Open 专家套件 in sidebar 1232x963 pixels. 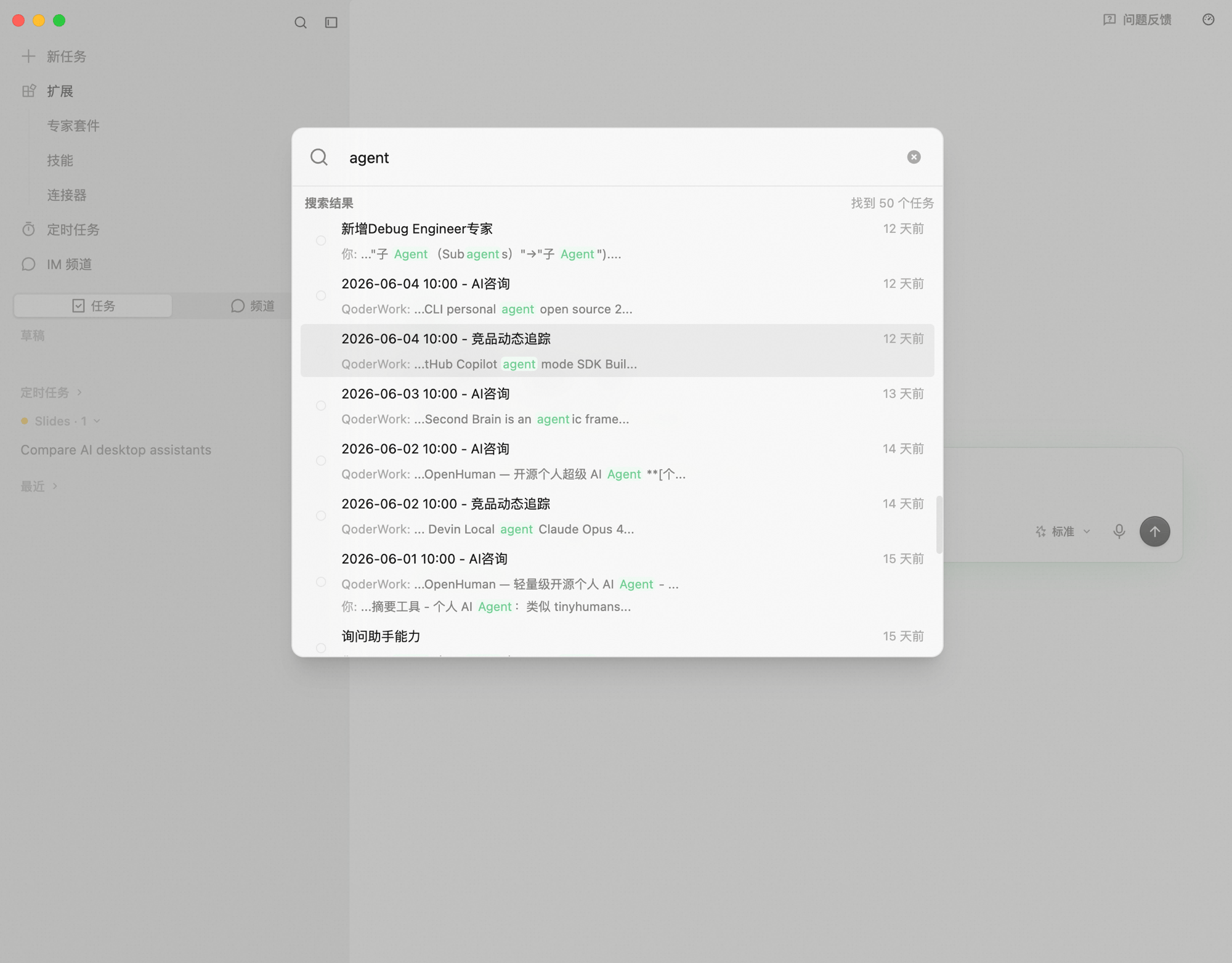(x=73, y=126)
